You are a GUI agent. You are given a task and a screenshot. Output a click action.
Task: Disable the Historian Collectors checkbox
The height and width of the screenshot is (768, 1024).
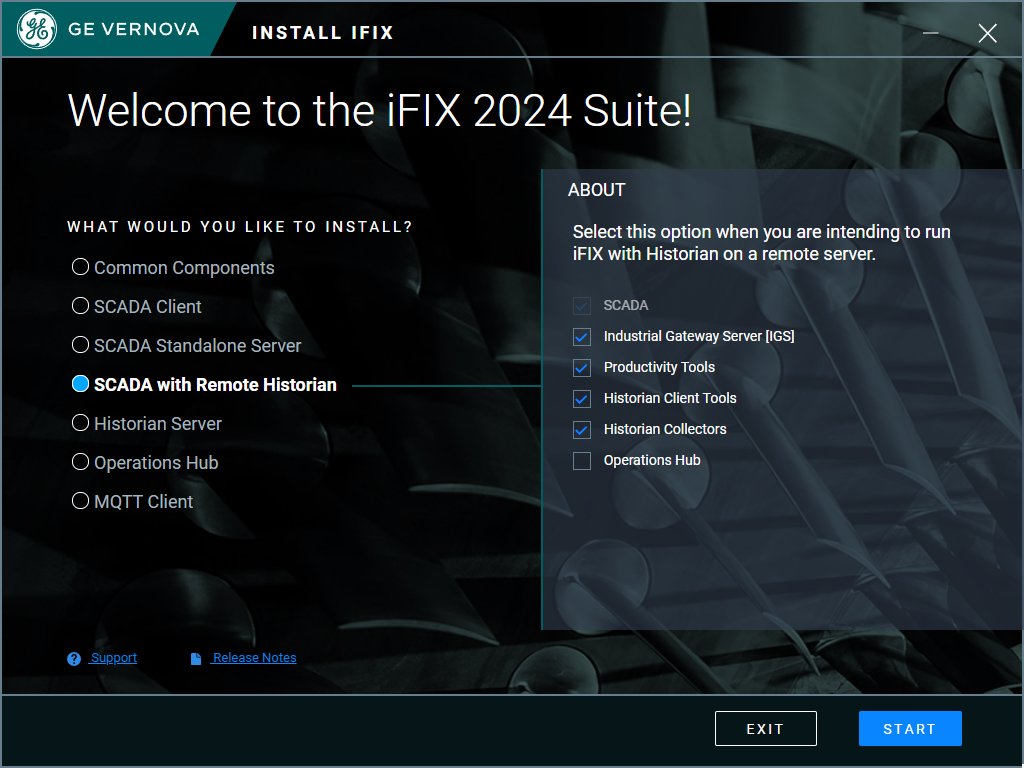pyautogui.click(x=582, y=430)
